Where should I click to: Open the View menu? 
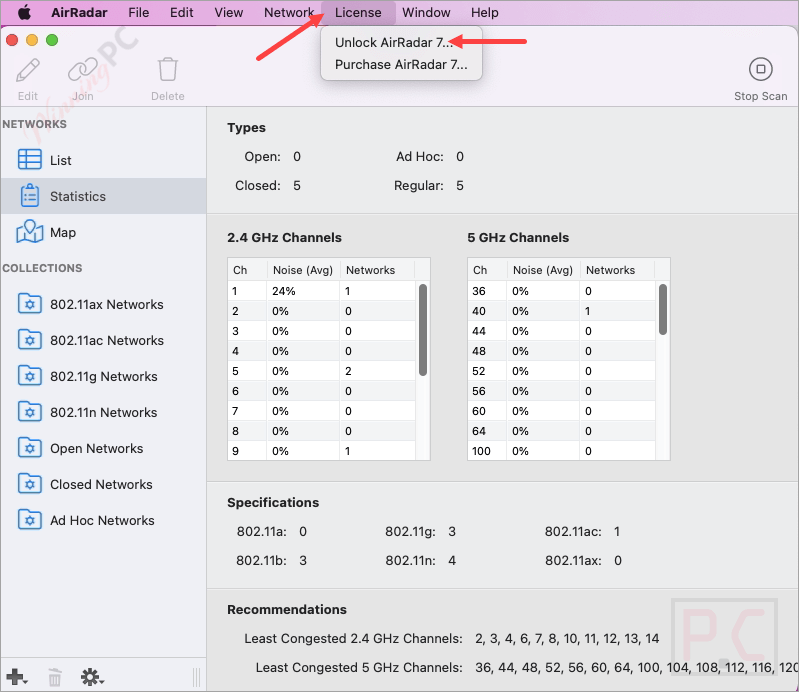(228, 12)
